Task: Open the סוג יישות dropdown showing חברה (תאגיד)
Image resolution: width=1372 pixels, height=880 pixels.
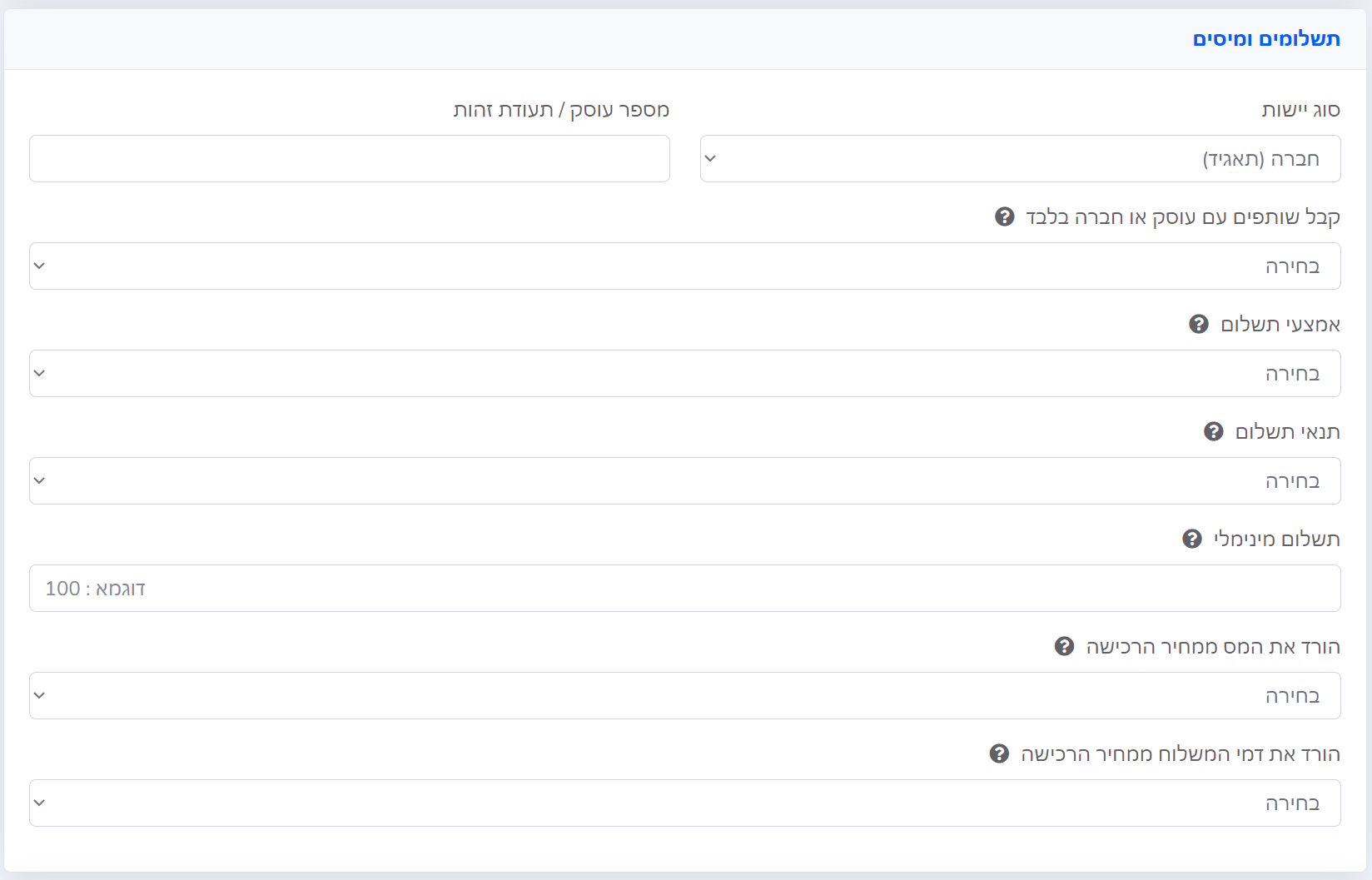Action: coord(1020,158)
